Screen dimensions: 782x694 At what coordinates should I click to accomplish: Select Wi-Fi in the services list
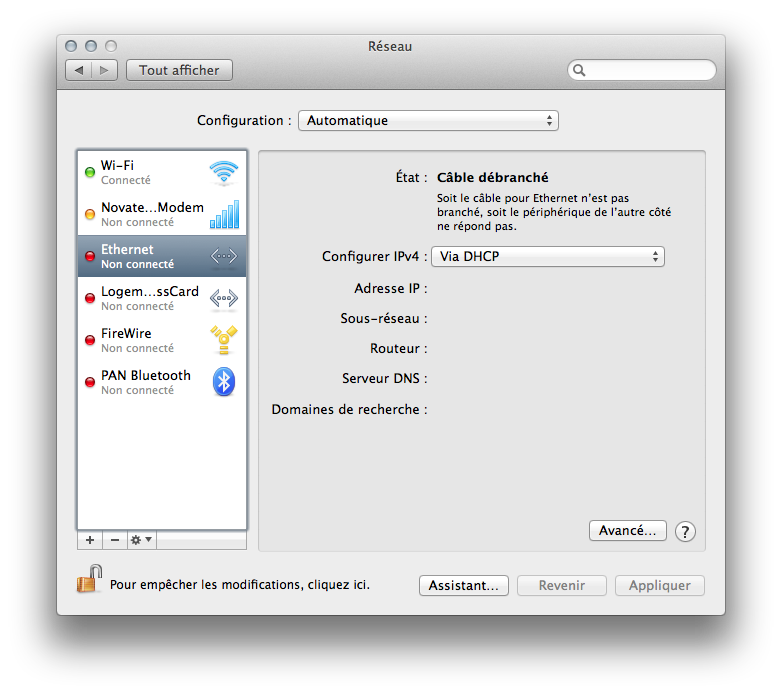click(x=150, y=172)
